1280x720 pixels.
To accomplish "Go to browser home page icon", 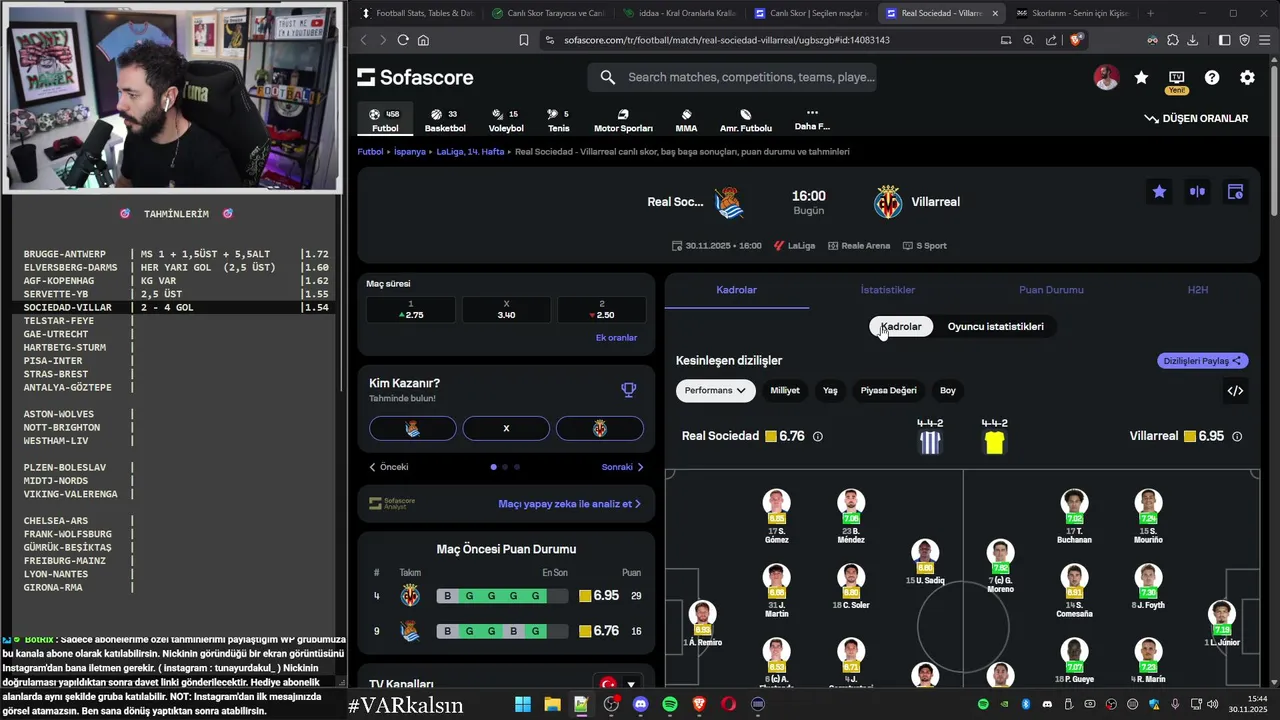I will (423, 40).
